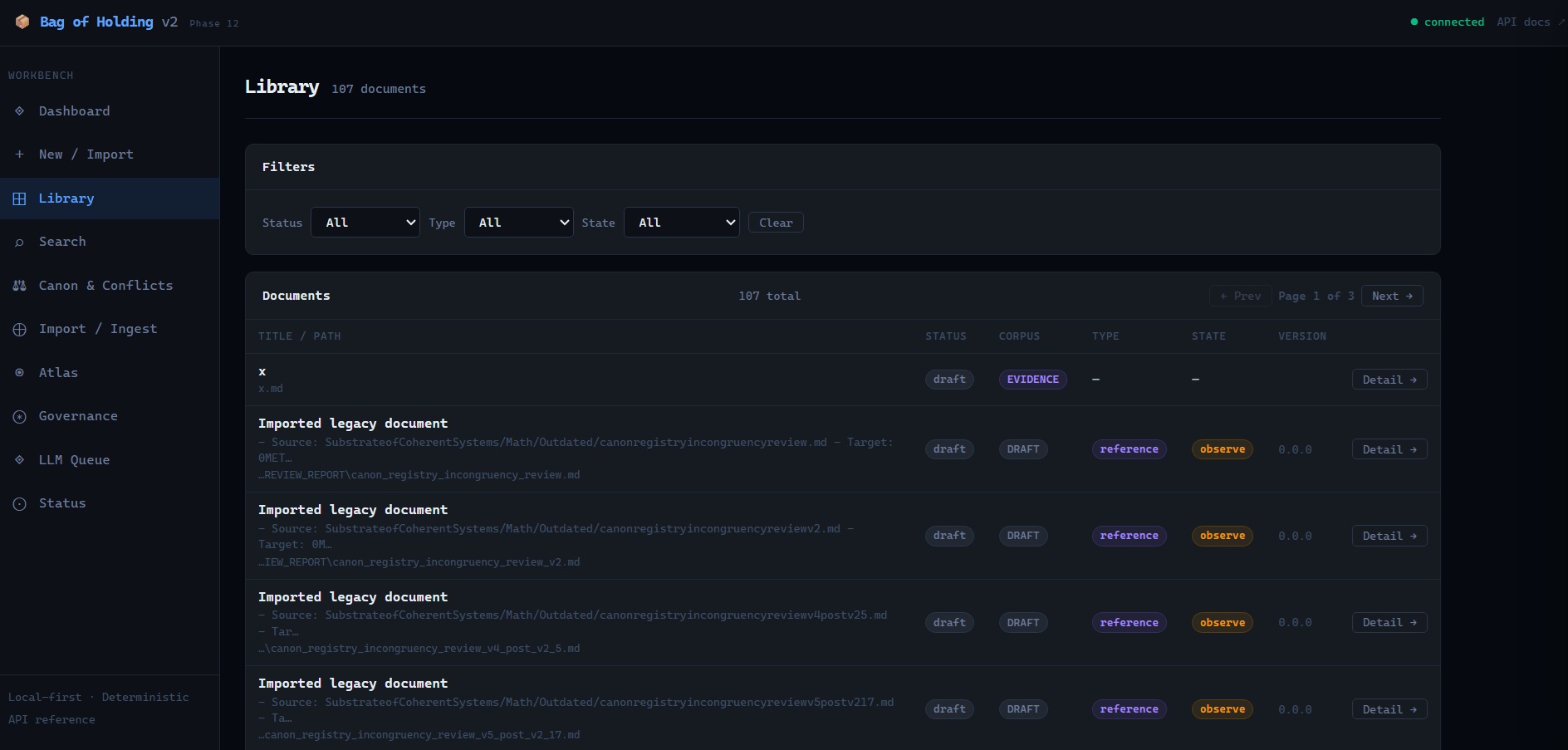Click the '107 total' count
Screen dimensions: 1568x750
769,296
